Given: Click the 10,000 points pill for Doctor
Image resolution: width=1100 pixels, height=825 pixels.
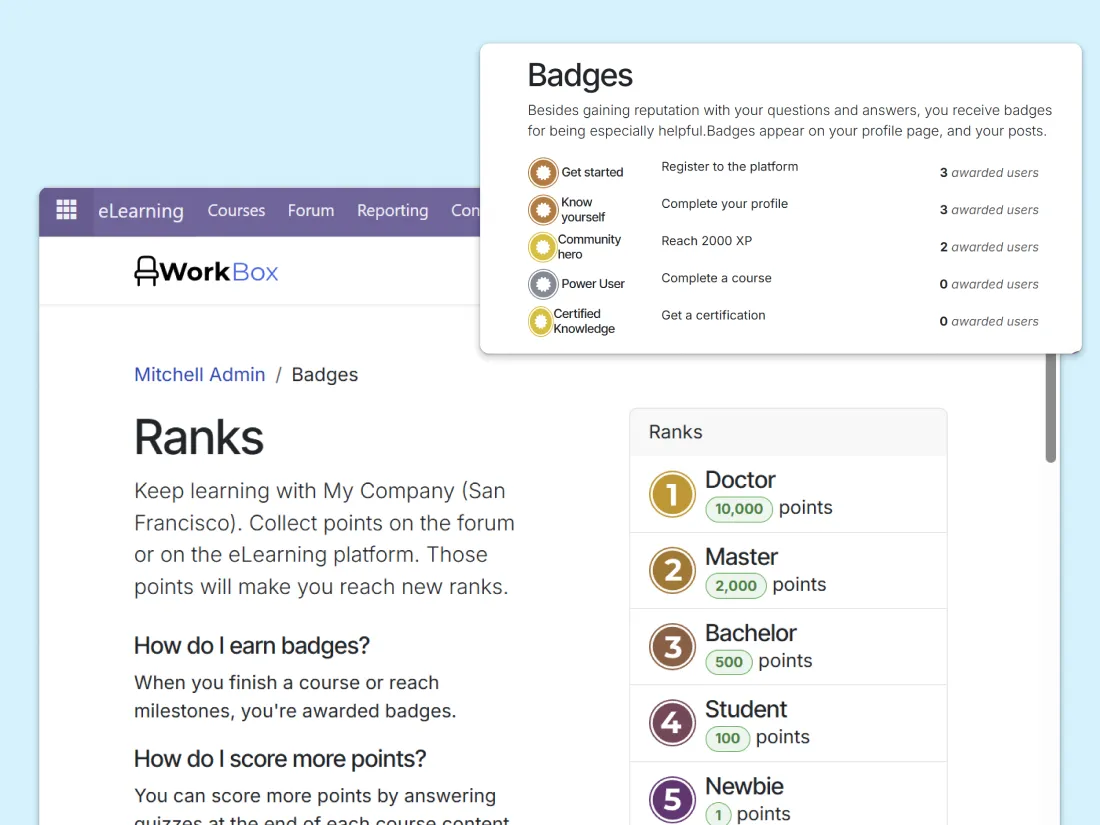Looking at the screenshot, I should point(739,509).
